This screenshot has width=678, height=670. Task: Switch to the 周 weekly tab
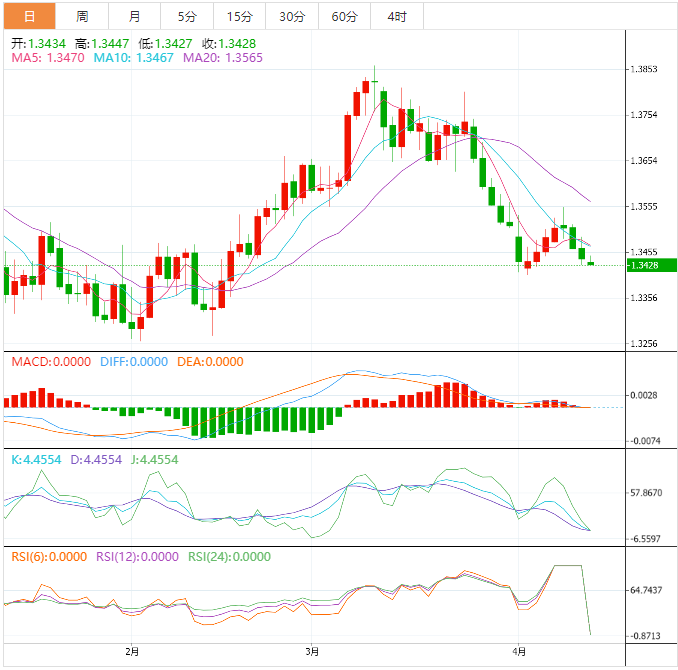[x=82, y=16]
